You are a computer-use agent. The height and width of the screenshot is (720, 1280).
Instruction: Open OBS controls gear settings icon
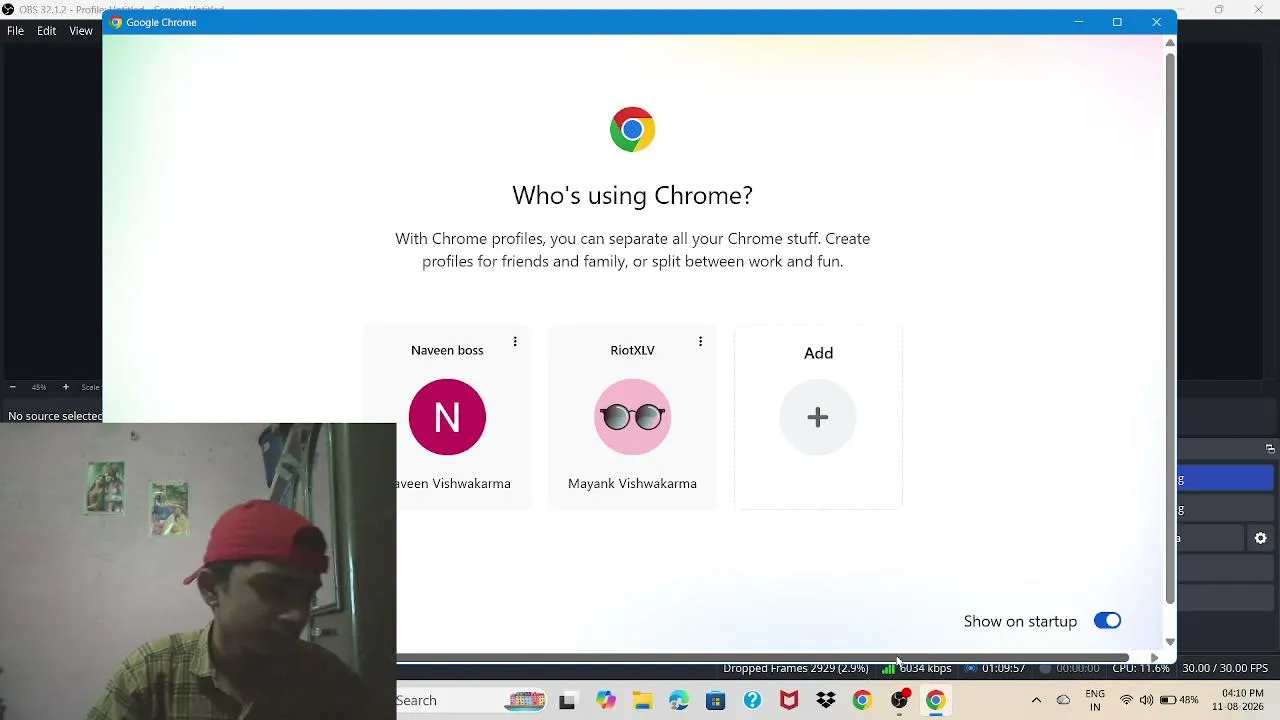[1261, 538]
